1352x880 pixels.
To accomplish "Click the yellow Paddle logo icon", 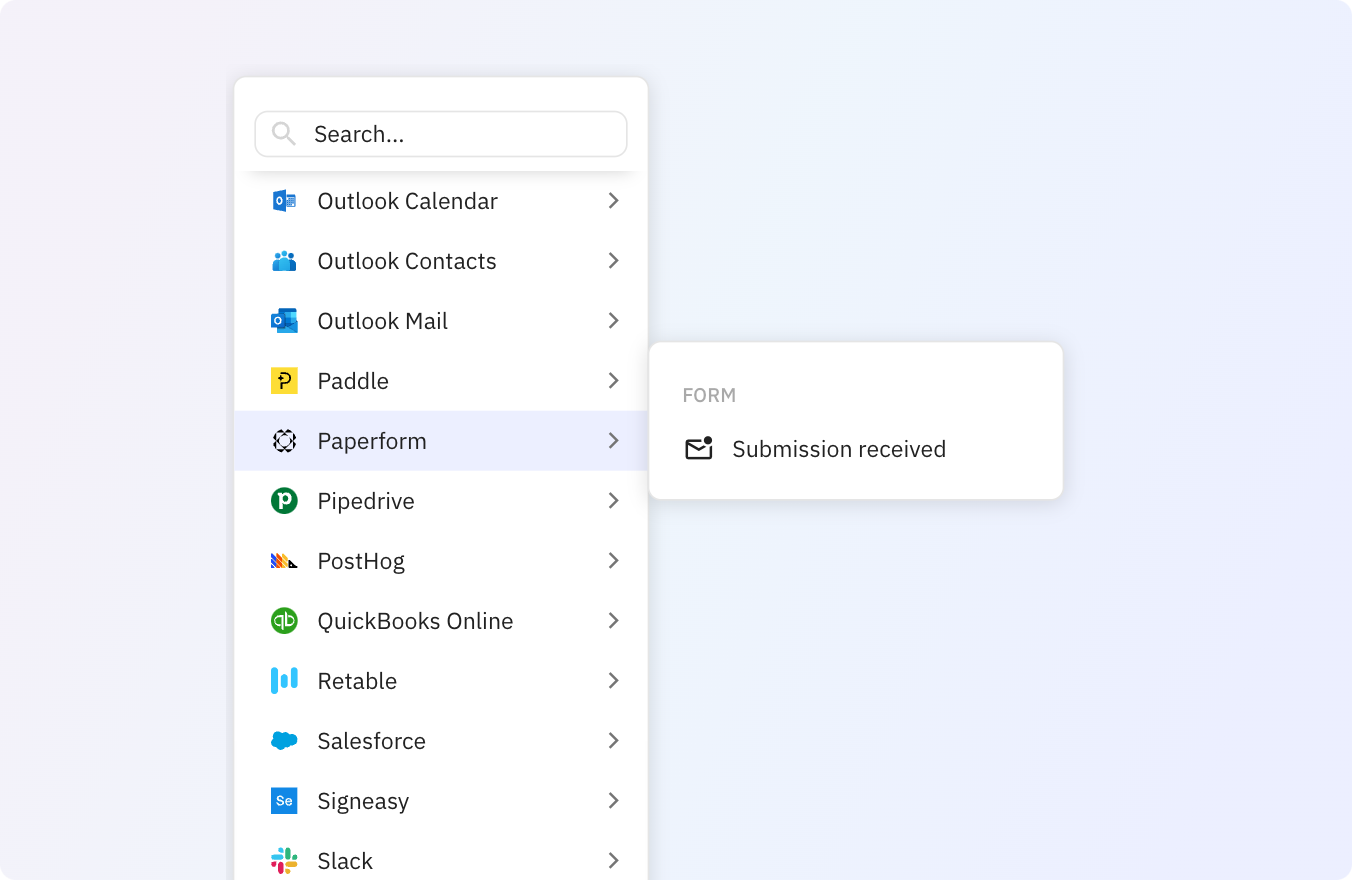I will (284, 381).
